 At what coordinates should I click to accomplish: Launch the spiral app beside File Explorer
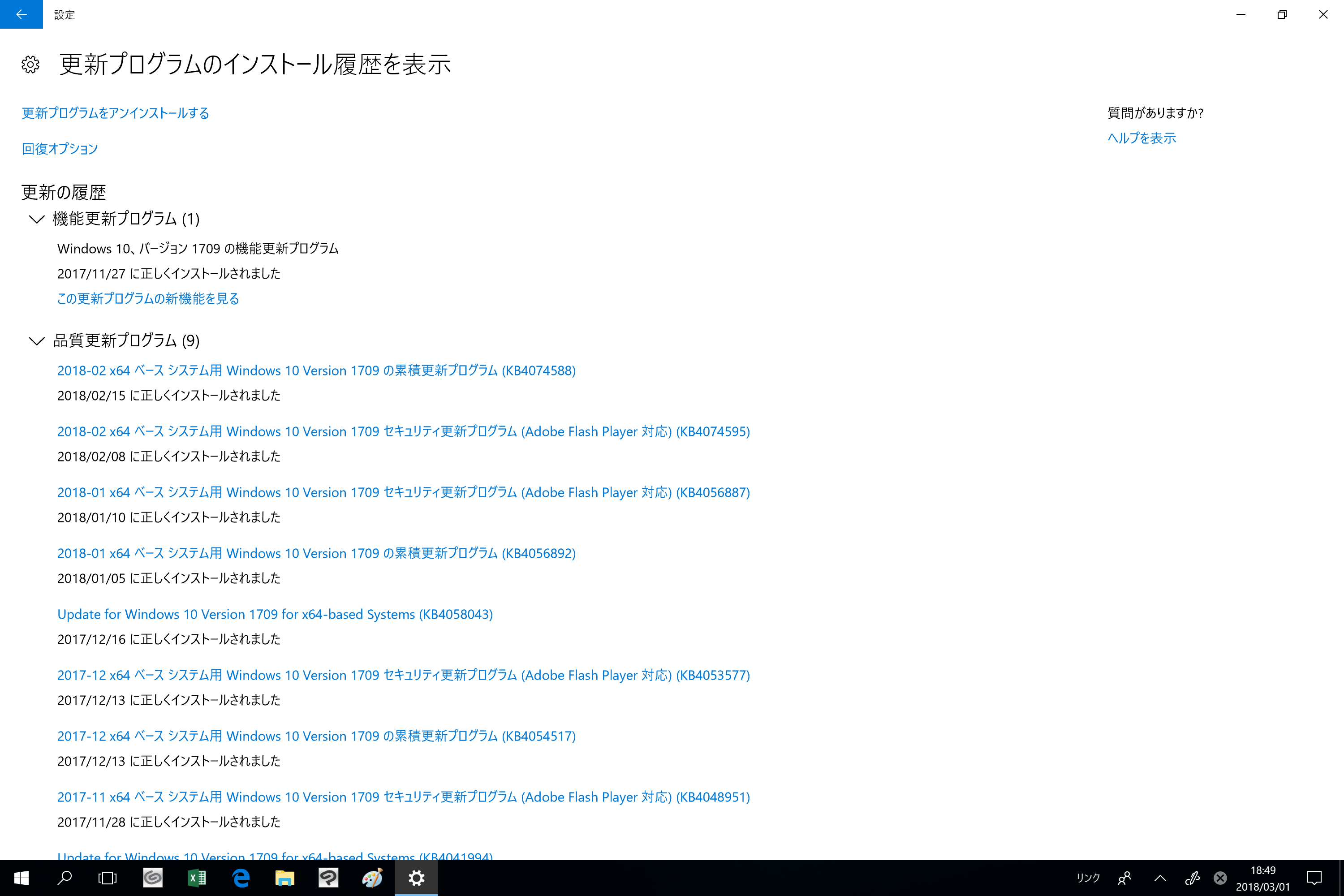point(328,878)
